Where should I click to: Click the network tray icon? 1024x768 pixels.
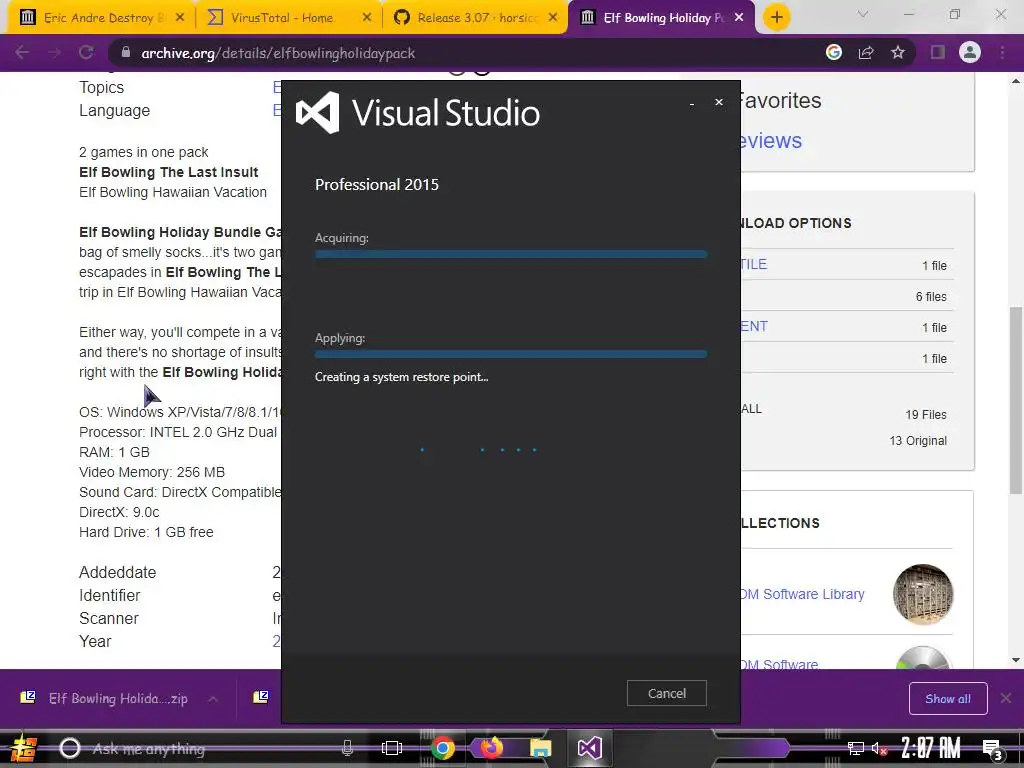[x=855, y=748]
